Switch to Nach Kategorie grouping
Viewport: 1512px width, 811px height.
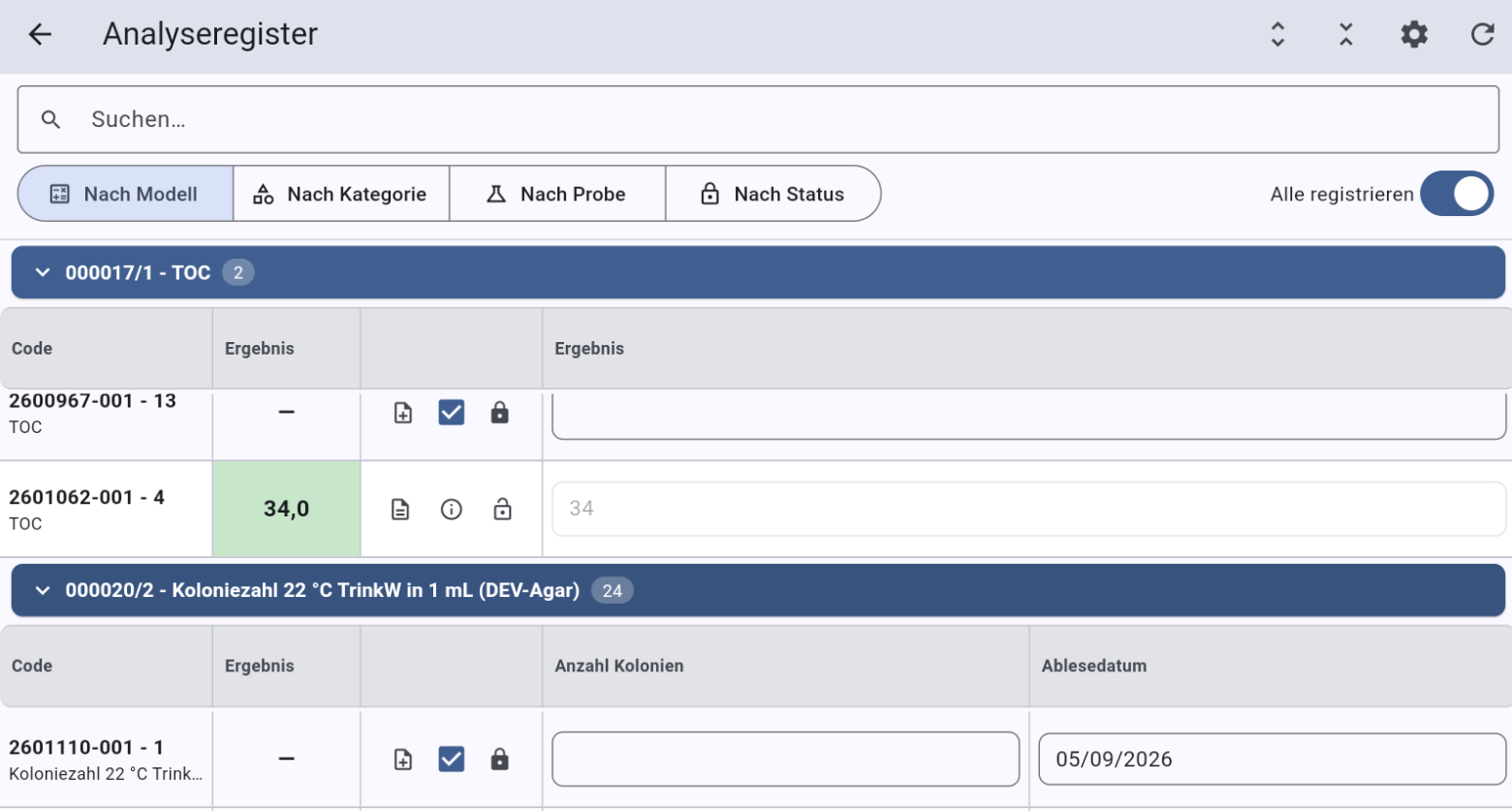341,194
